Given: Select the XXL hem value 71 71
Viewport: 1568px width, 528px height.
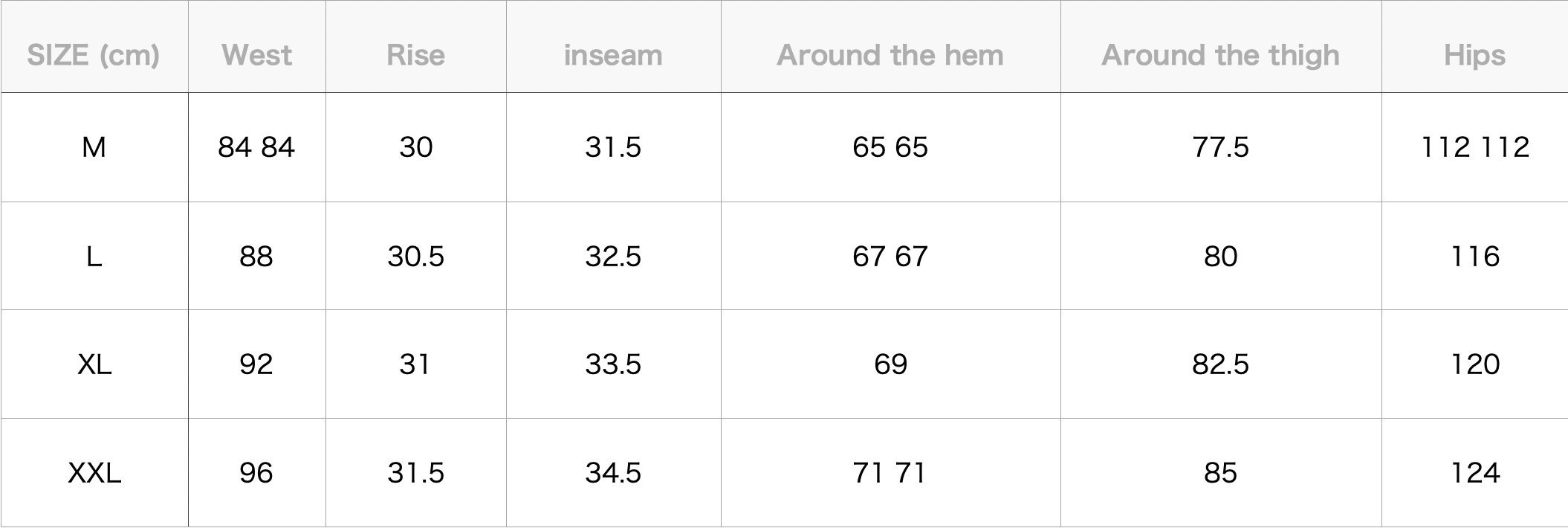Looking at the screenshot, I should pos(890,473).
